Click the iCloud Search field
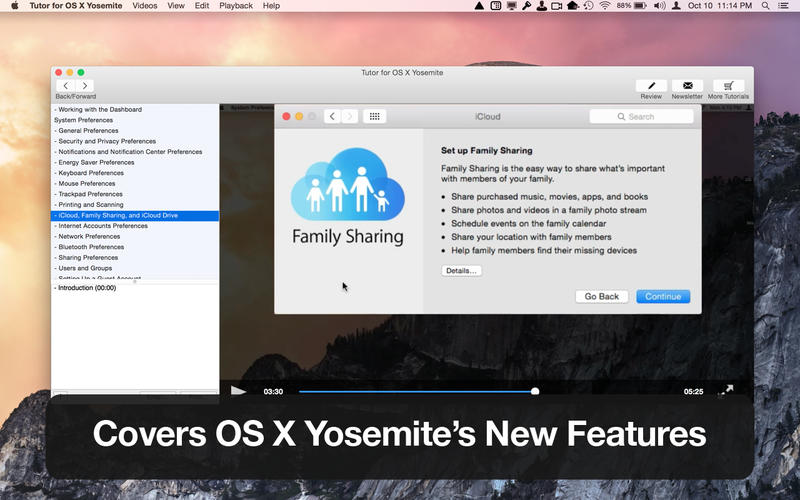800x500 pixels. [x=641, y=116]
